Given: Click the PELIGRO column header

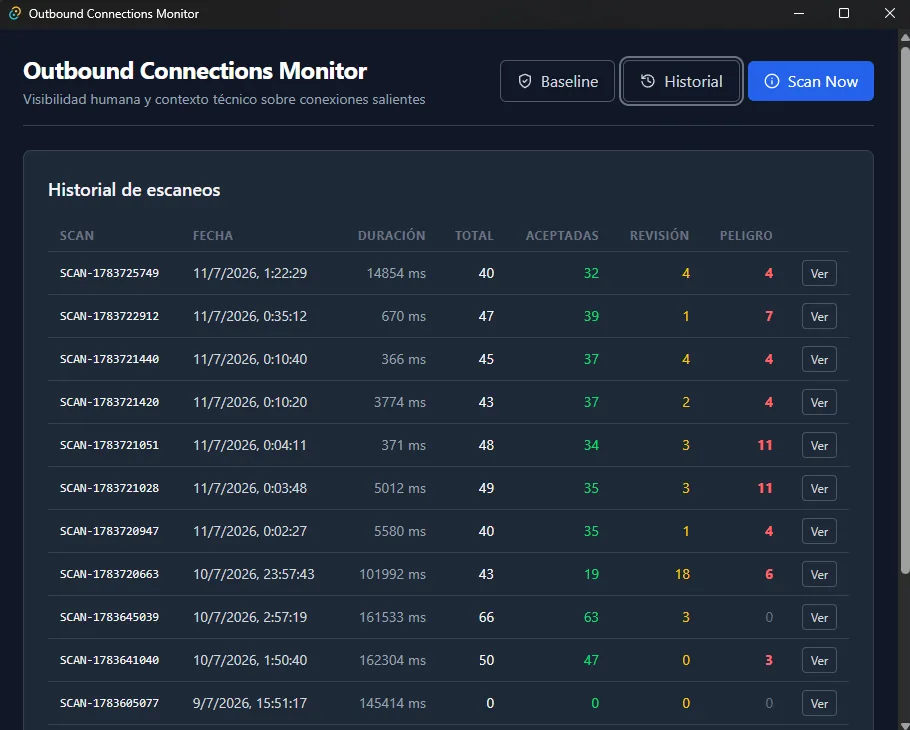Looking at the screenshot, I should tap(746, 236).
